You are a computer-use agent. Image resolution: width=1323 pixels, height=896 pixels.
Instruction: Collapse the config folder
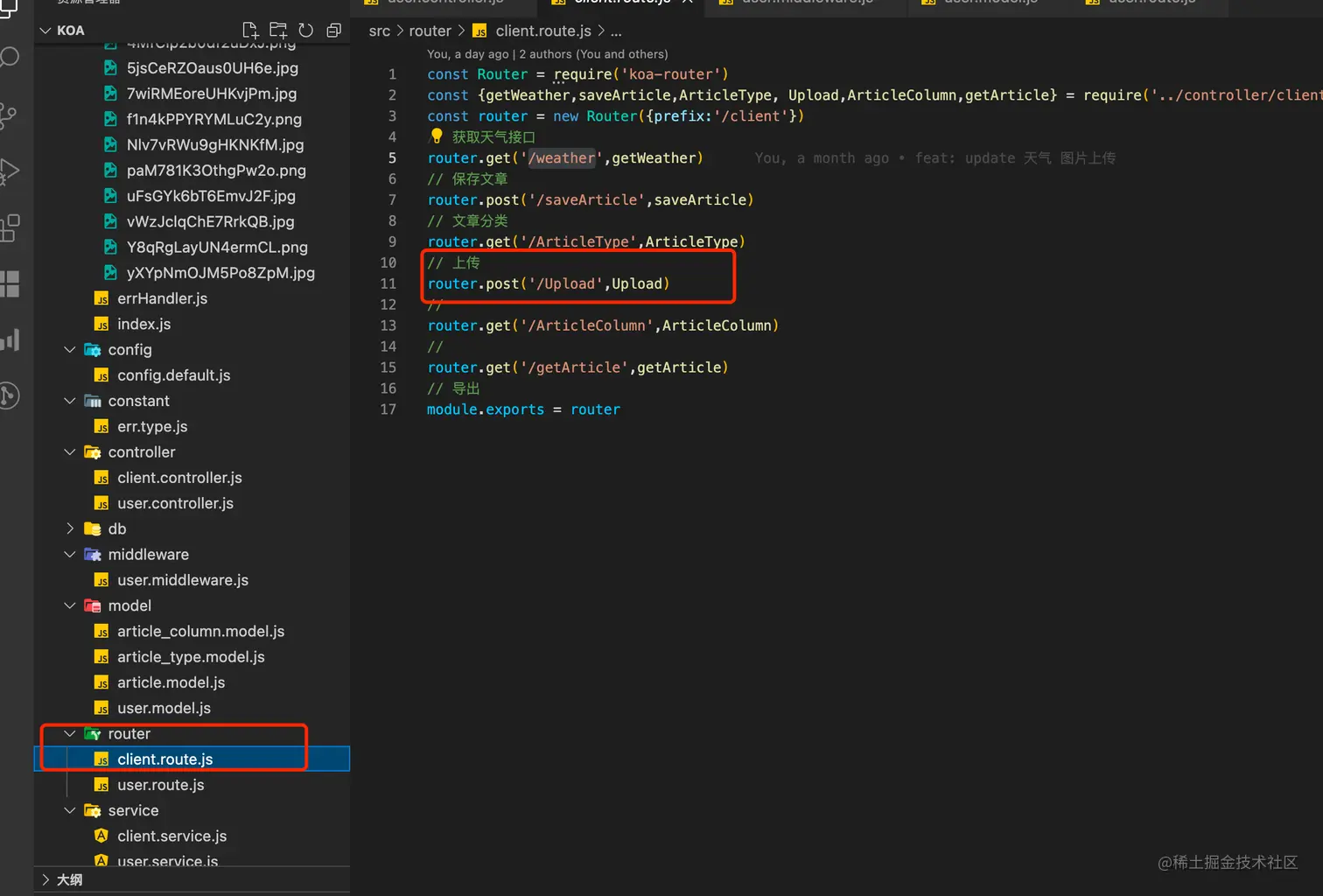(x=70, y=349)
